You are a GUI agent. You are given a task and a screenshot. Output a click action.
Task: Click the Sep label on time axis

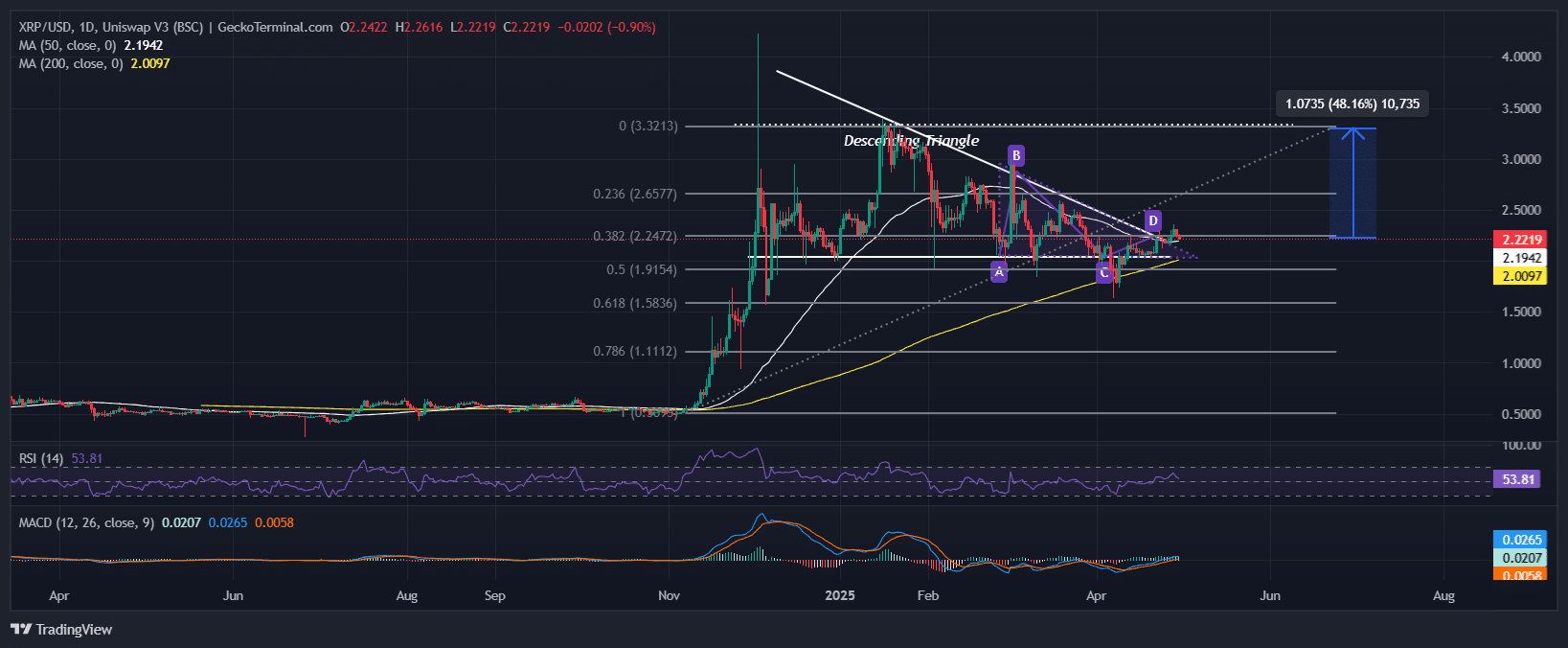(495, 595)
